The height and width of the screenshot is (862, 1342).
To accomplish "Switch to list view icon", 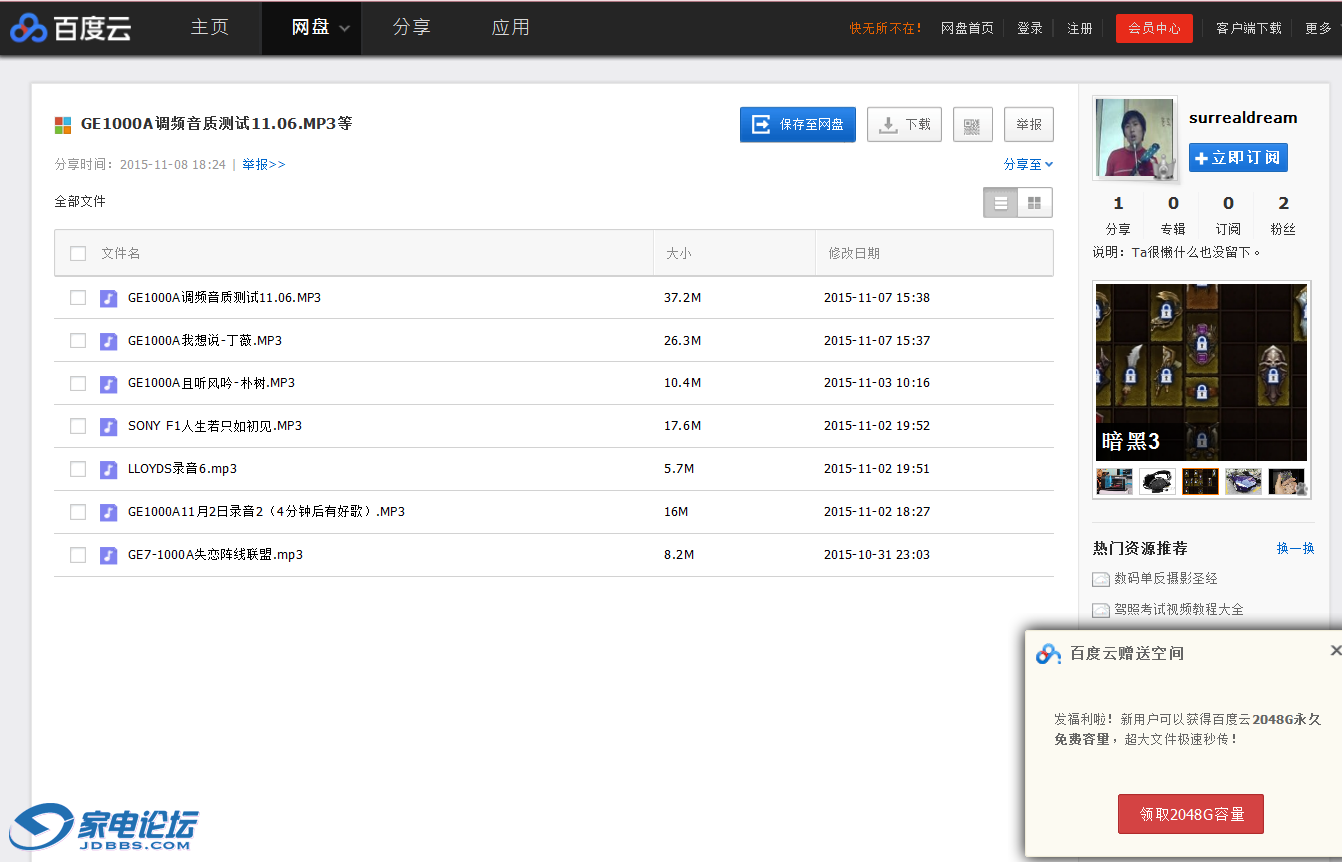I will (1000, 203).
